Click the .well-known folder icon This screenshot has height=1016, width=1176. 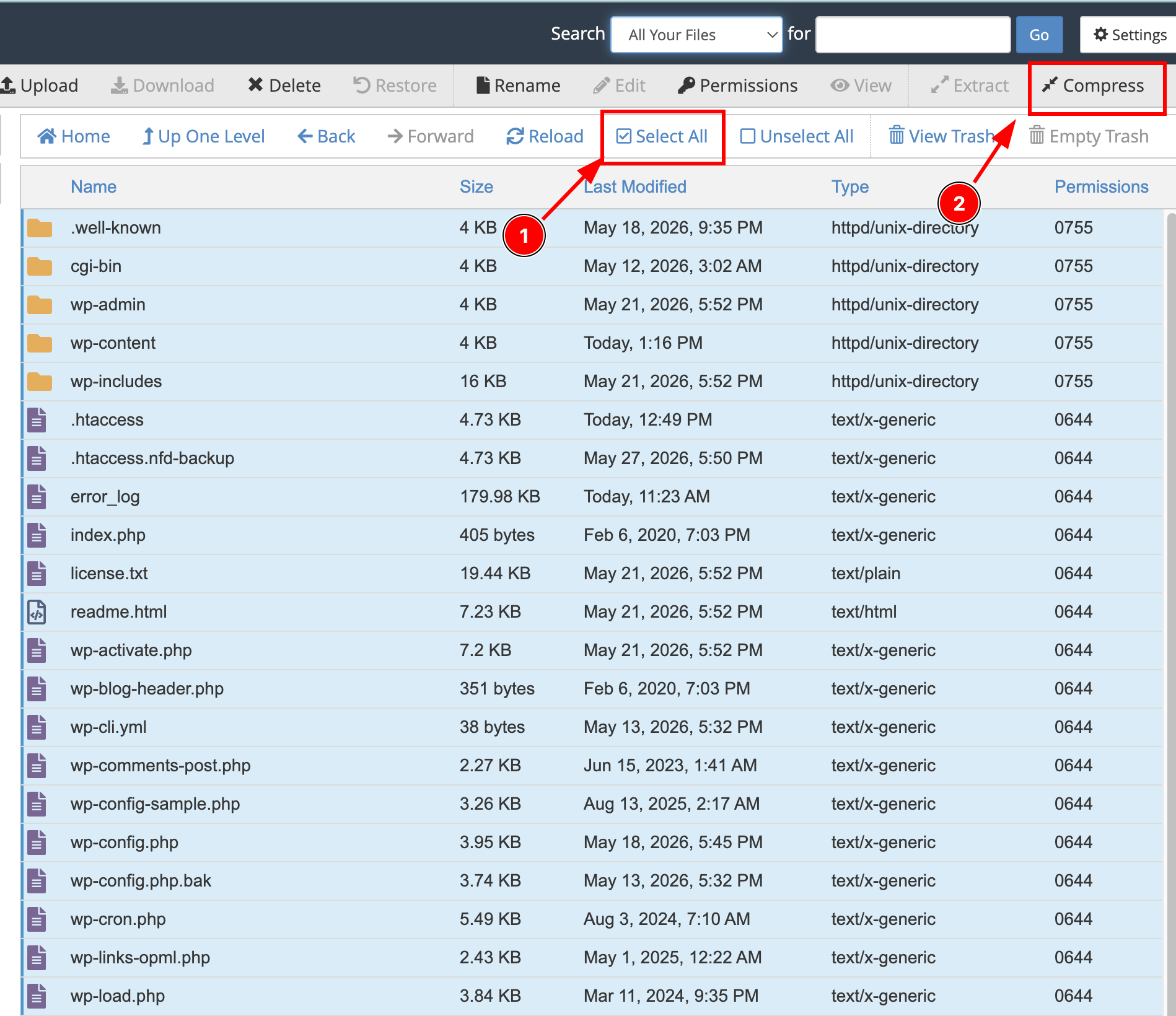point(40,228)
